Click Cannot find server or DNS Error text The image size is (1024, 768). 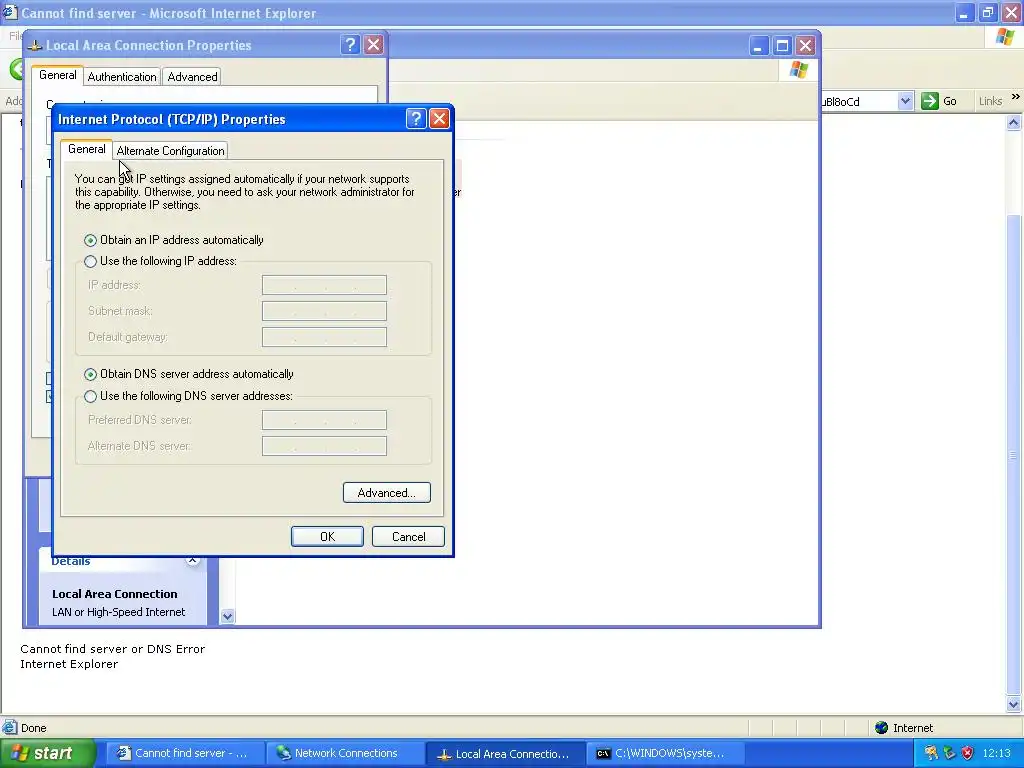click(x=112, y=649)
